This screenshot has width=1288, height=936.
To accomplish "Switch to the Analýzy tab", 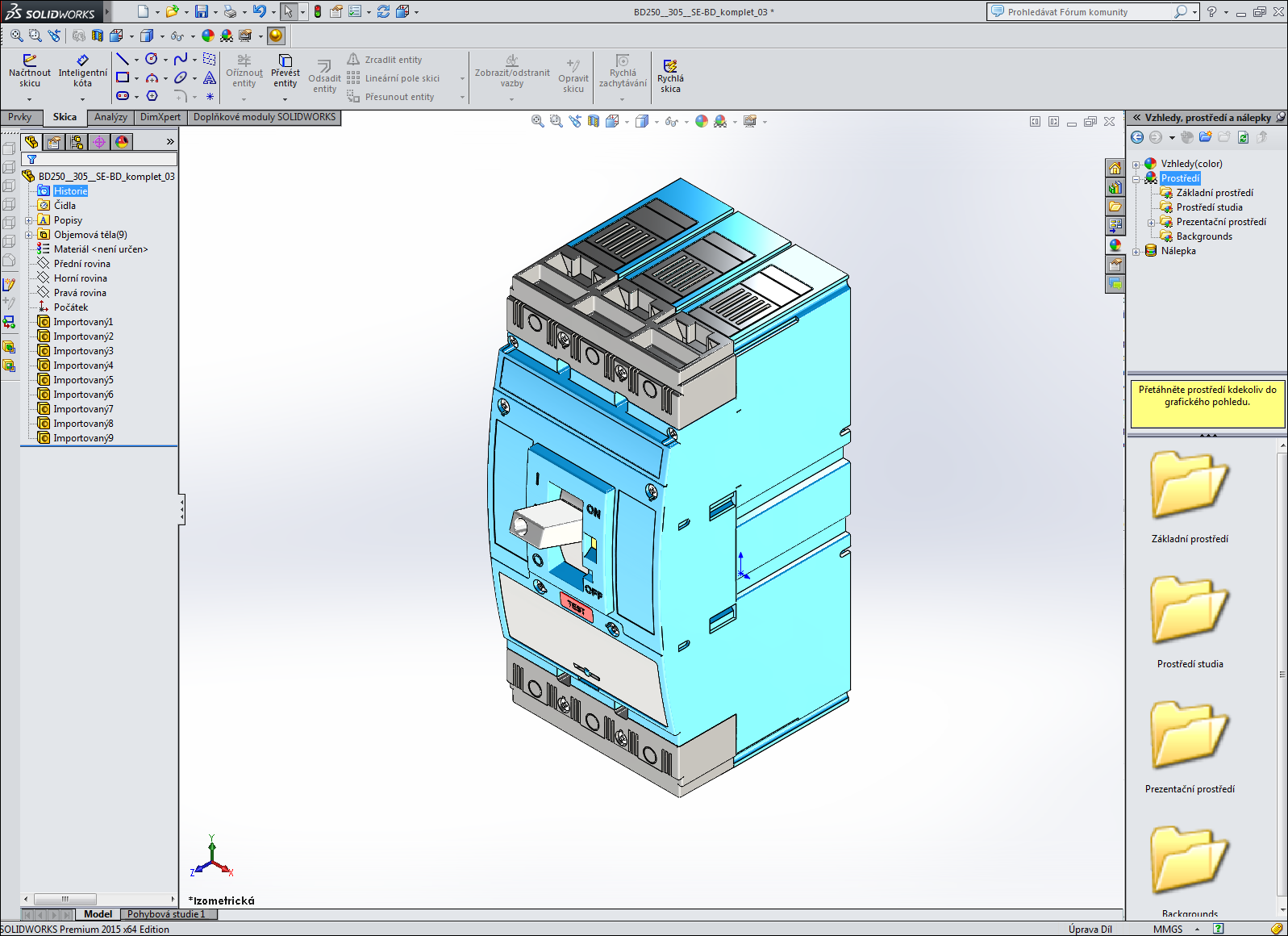I will (x=110, y=117).
